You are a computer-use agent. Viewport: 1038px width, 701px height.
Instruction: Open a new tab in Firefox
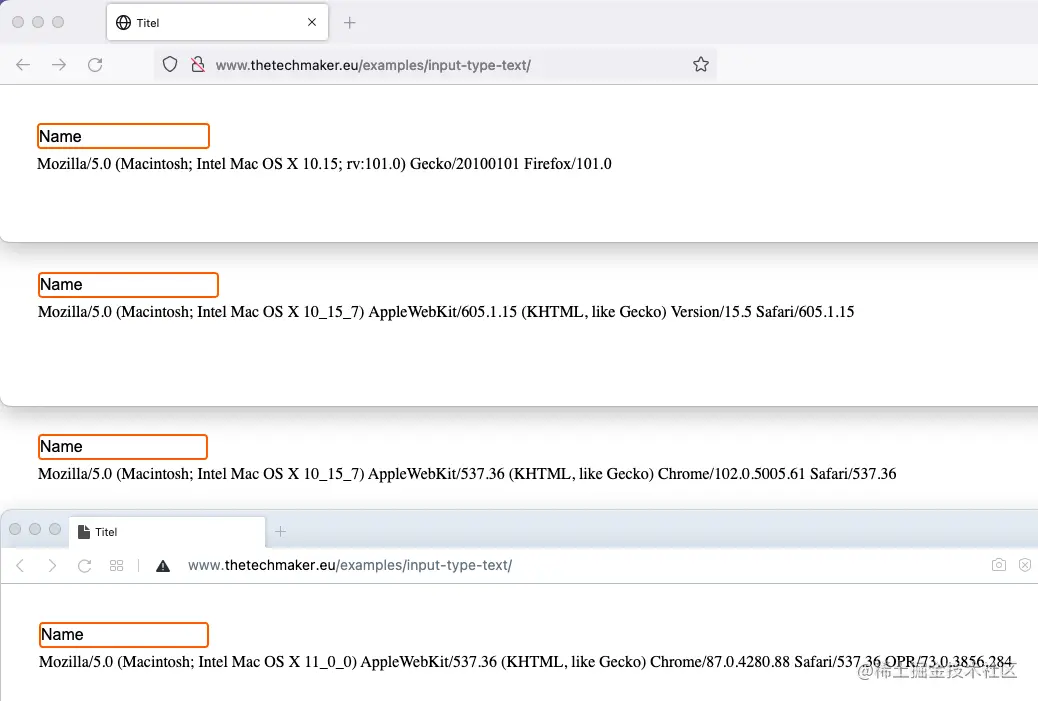(350, 23)
